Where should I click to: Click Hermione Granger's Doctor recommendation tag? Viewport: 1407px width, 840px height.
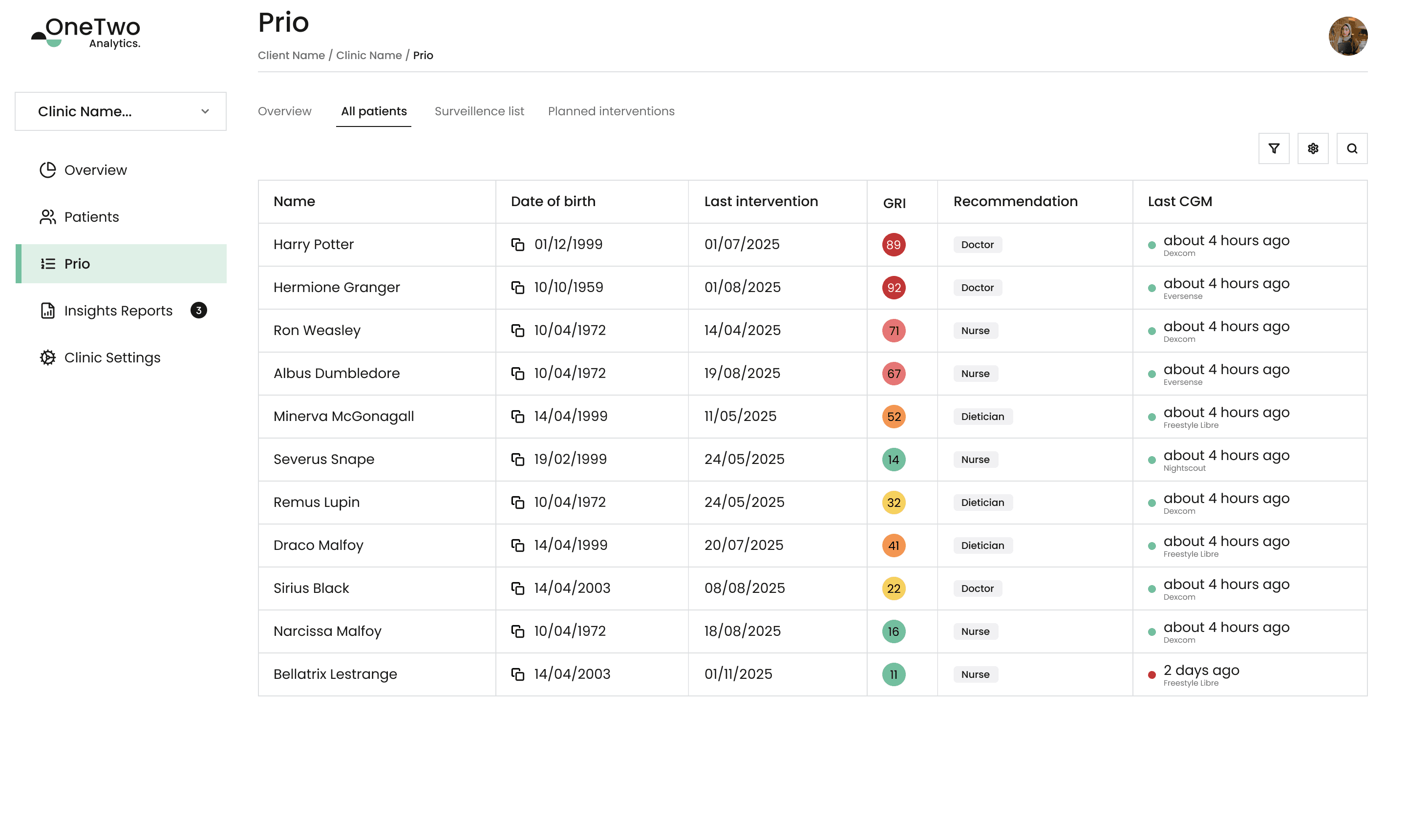977,288
